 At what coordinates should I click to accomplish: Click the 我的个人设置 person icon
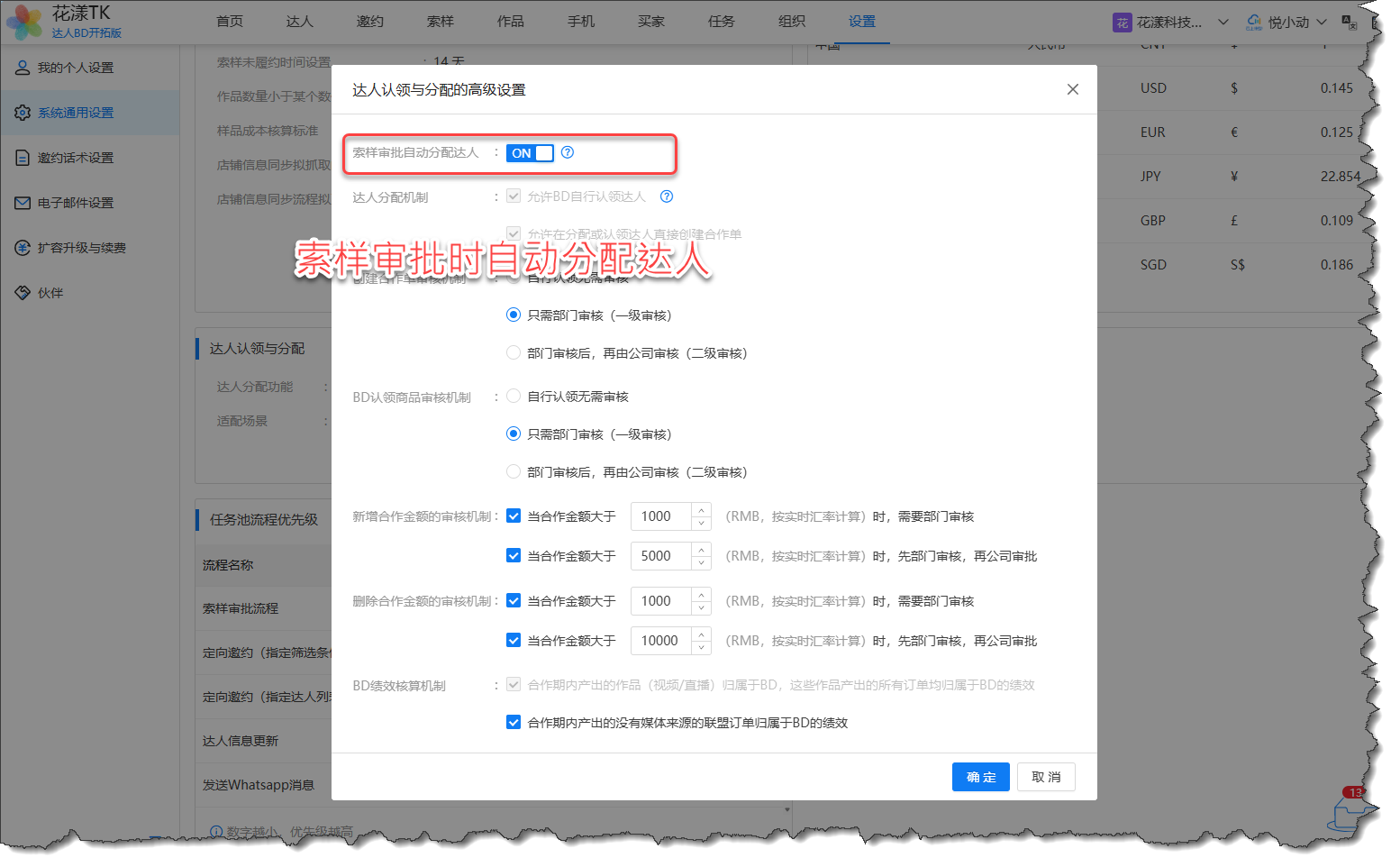coord(23,68)
